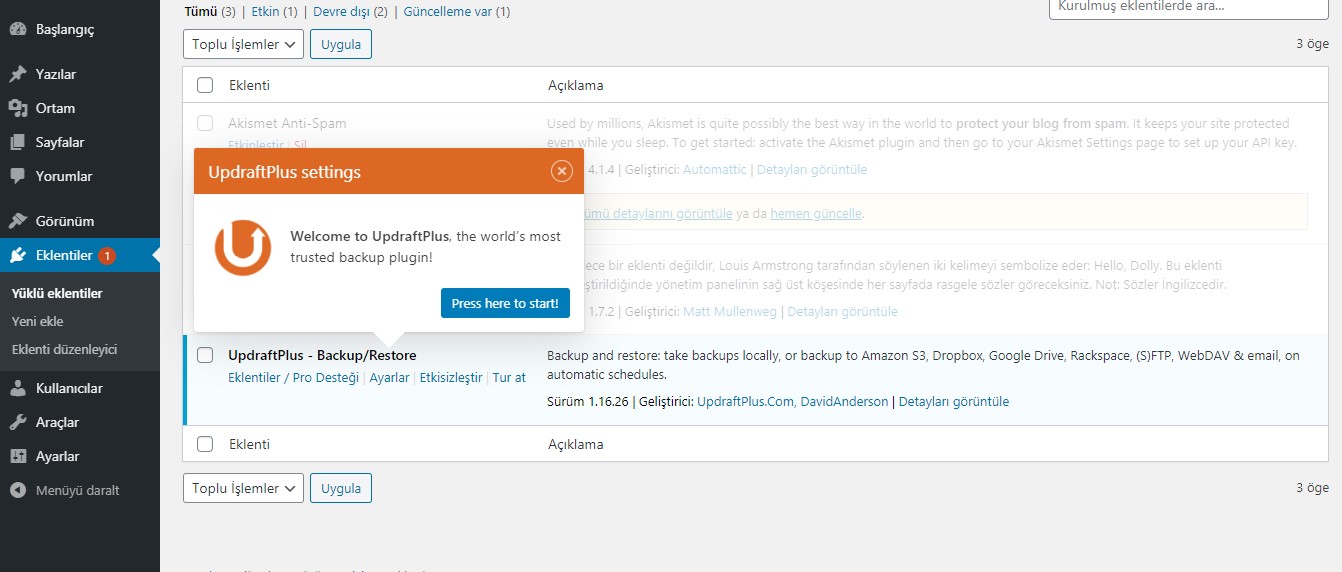Click the update badge on Eklentiler

[x=107, y=256]
